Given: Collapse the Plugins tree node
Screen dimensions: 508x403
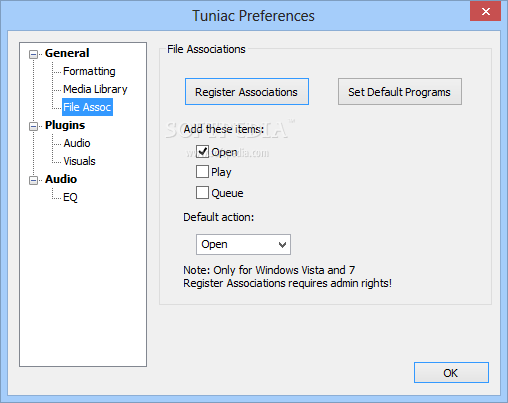Looking at the screenshot, I should 33,126.
